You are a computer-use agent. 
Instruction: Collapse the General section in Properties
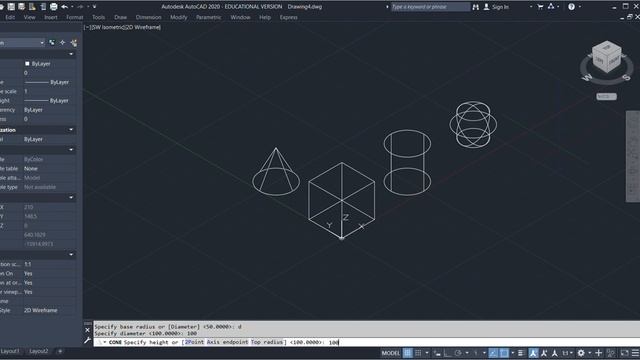point(71,54)
